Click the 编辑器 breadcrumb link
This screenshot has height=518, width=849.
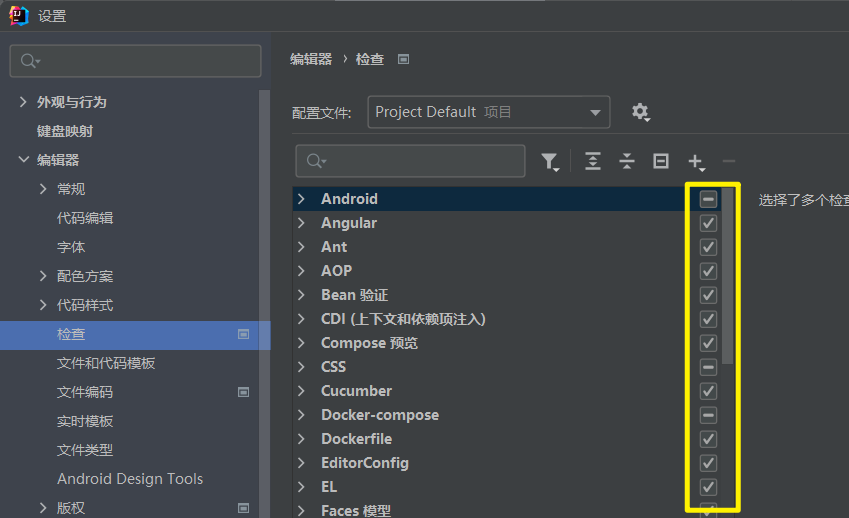(x=310, y=59)
